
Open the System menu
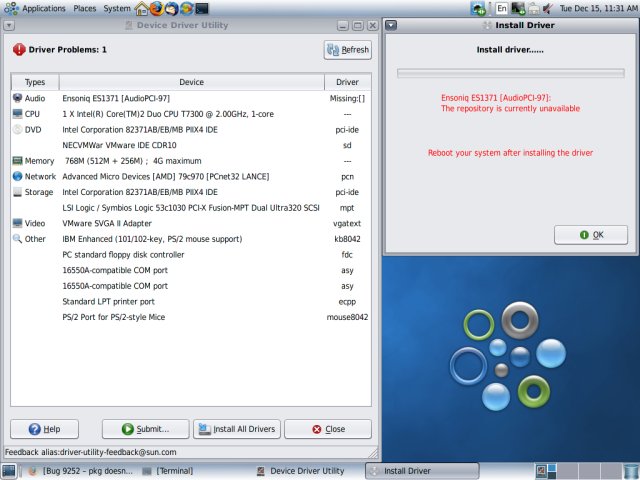[117, 8]
